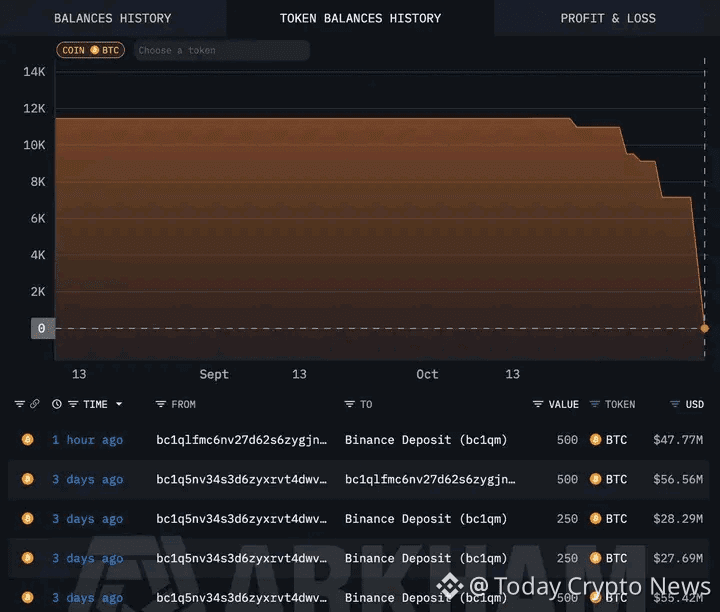
Task: Click Binance Deposit (bc1qm) in $47.77M row
Action: [x=426, y=440]
